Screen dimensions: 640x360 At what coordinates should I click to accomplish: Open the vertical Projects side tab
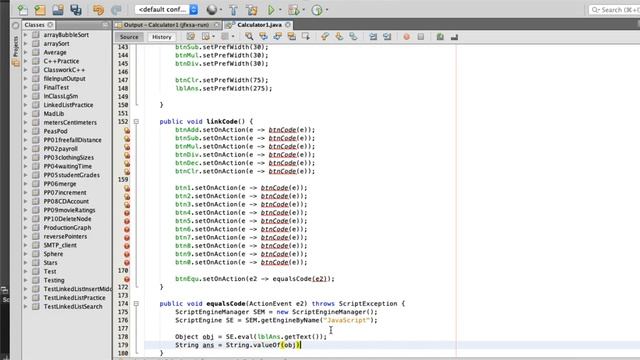[x=16, y=46]
